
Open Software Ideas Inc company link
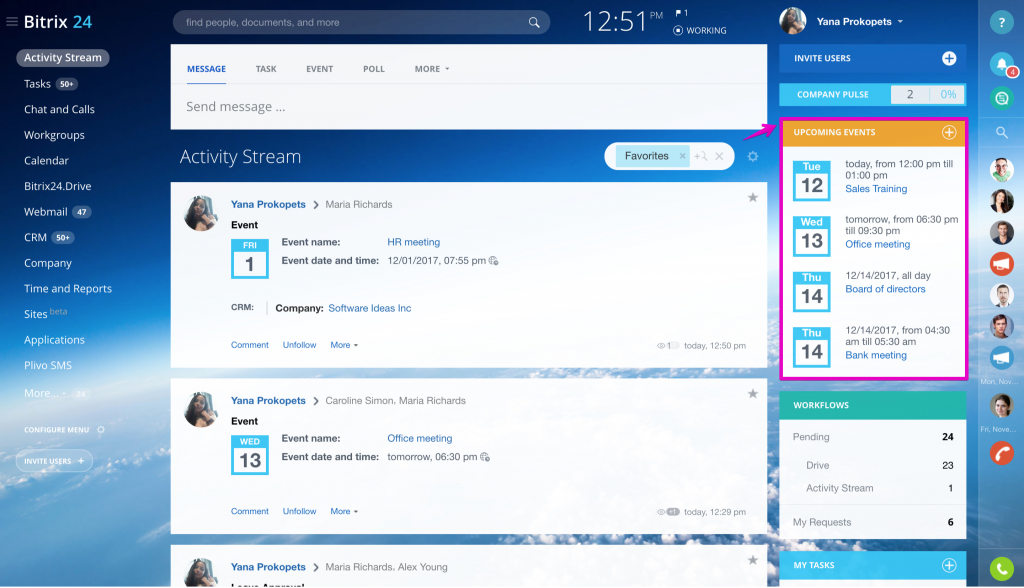pos(370,308)
